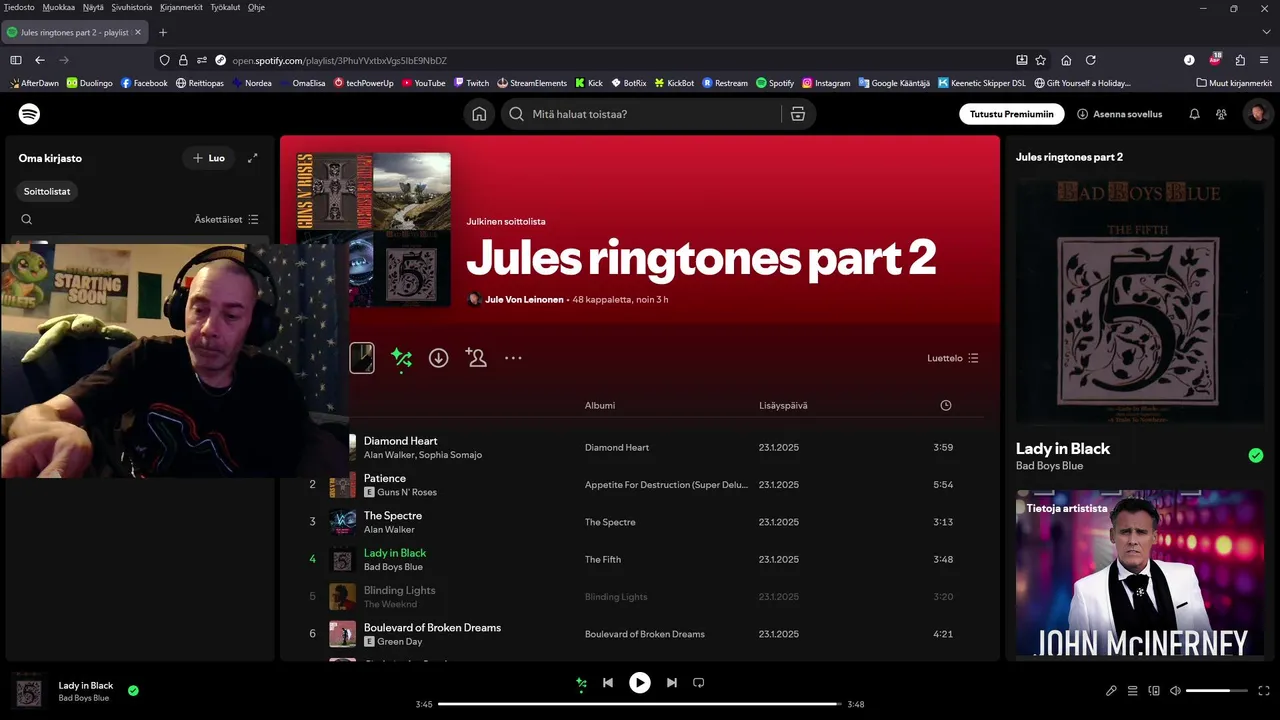Click the Lisäyspäivä column header
The height and width of the screenshot is (720, 1280).
783,405
